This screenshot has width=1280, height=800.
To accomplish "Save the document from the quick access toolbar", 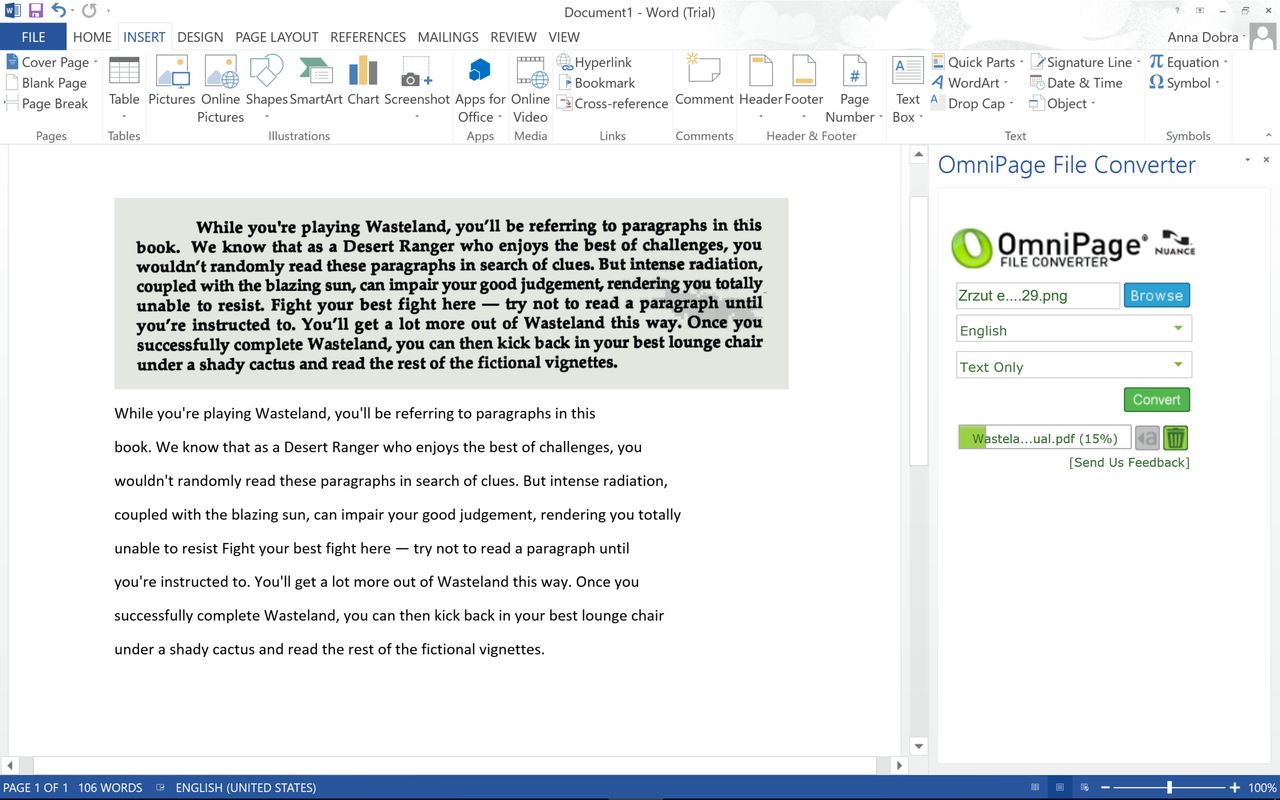I will (x=36, y=11).
